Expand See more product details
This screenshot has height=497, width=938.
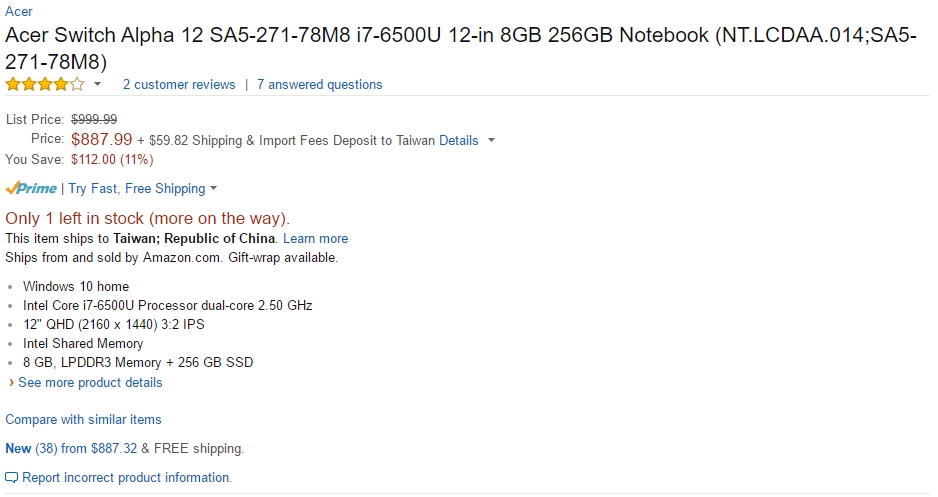click(90, 383)
